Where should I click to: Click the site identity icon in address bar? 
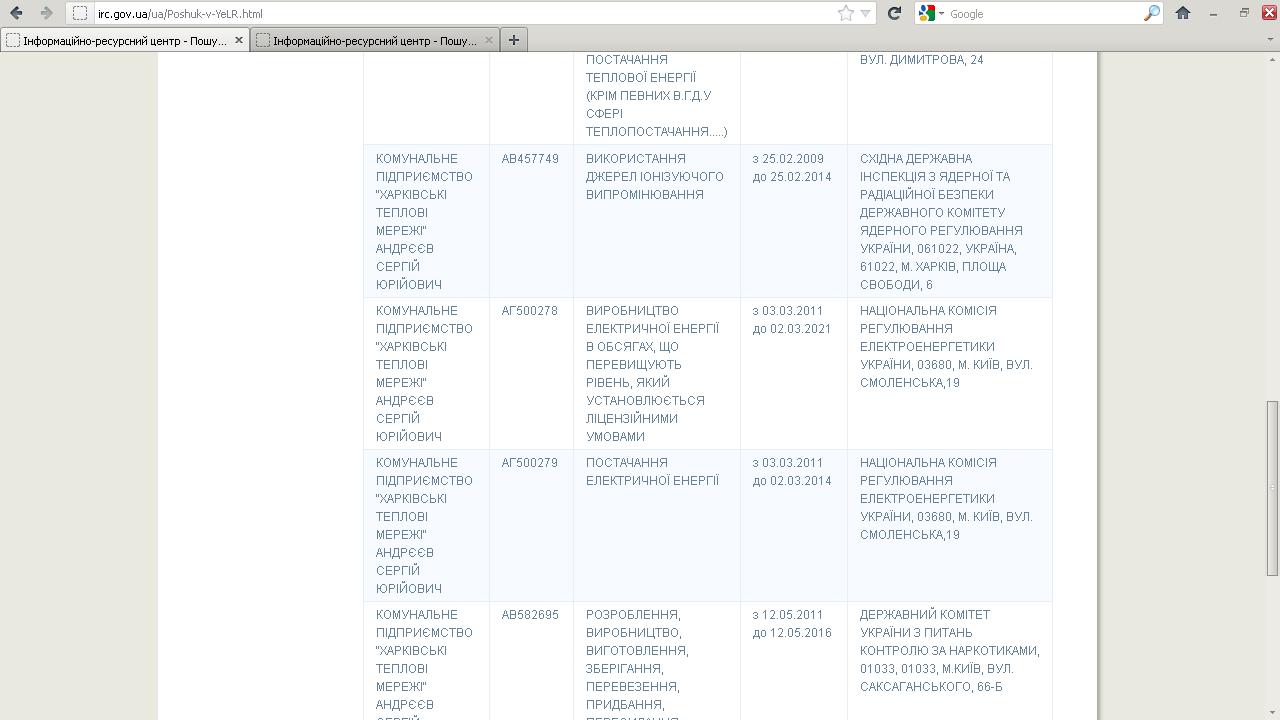80,13
